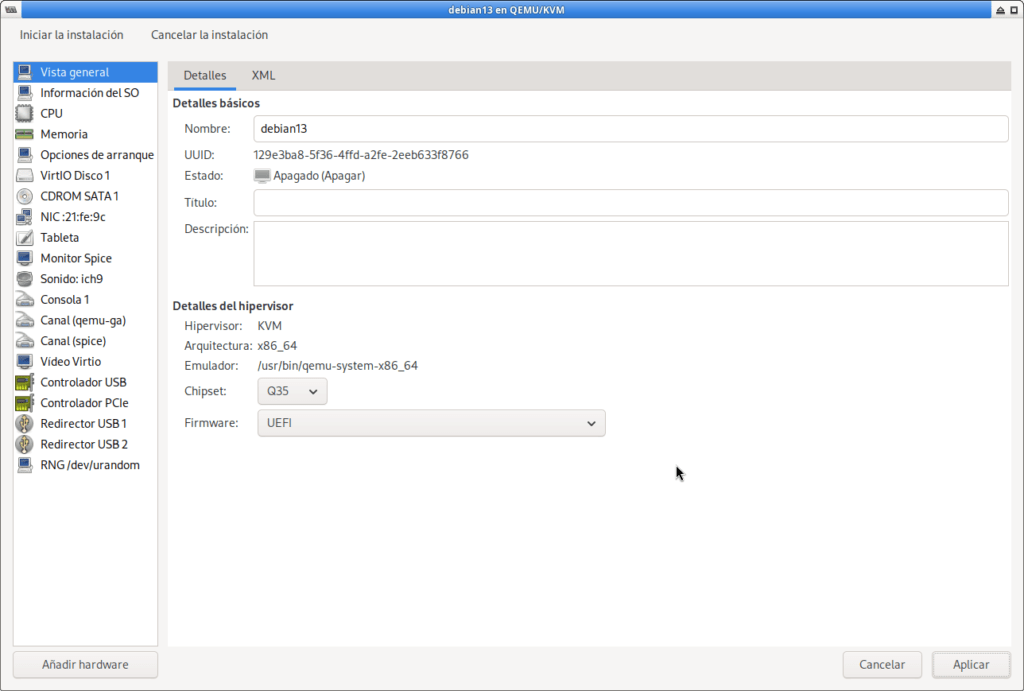The width and height of the screenshot is (1024, 691).
Task: Select NIC :21:fe:9c in hardware list
Action: point(72,217)
